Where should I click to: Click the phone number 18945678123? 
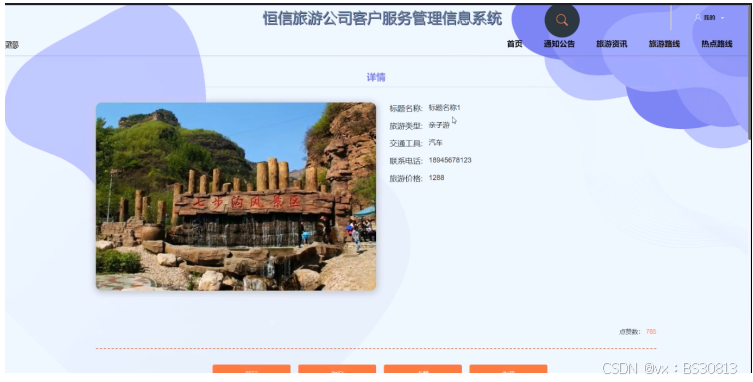(x=450, y=160)
